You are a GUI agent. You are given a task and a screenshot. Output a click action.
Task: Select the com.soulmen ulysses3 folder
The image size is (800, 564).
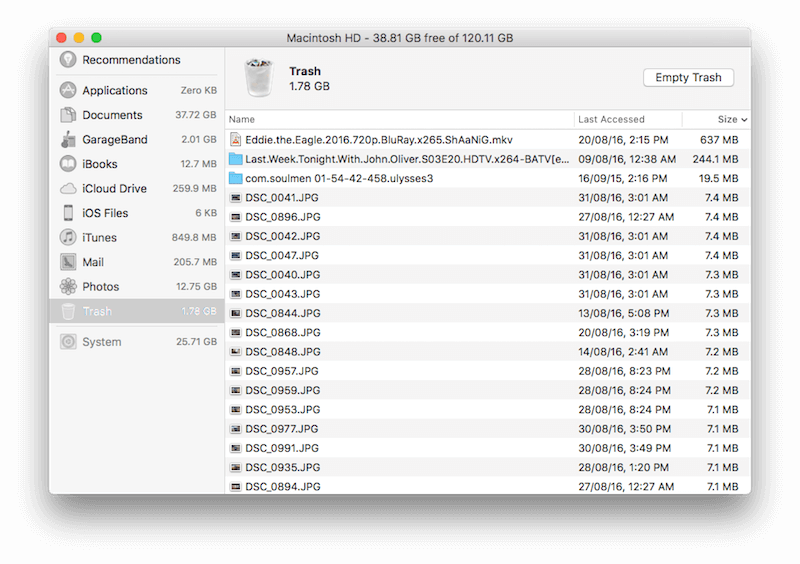(339, 178)
